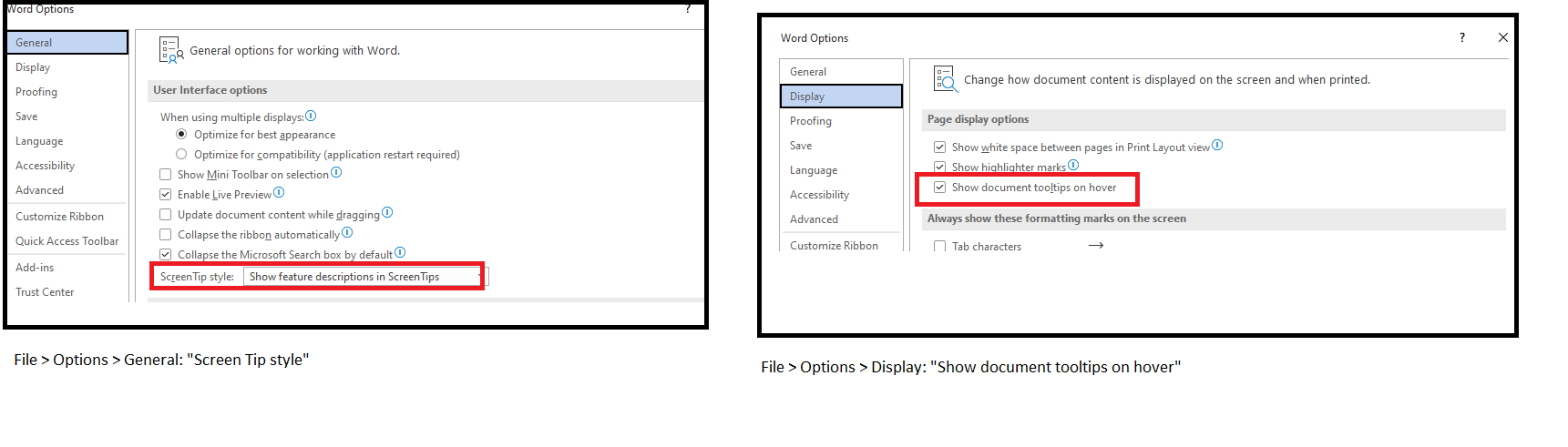The width and height of the screenshot is (1568, 447).
Task: Select General category in right dialog
Action: 841,71
